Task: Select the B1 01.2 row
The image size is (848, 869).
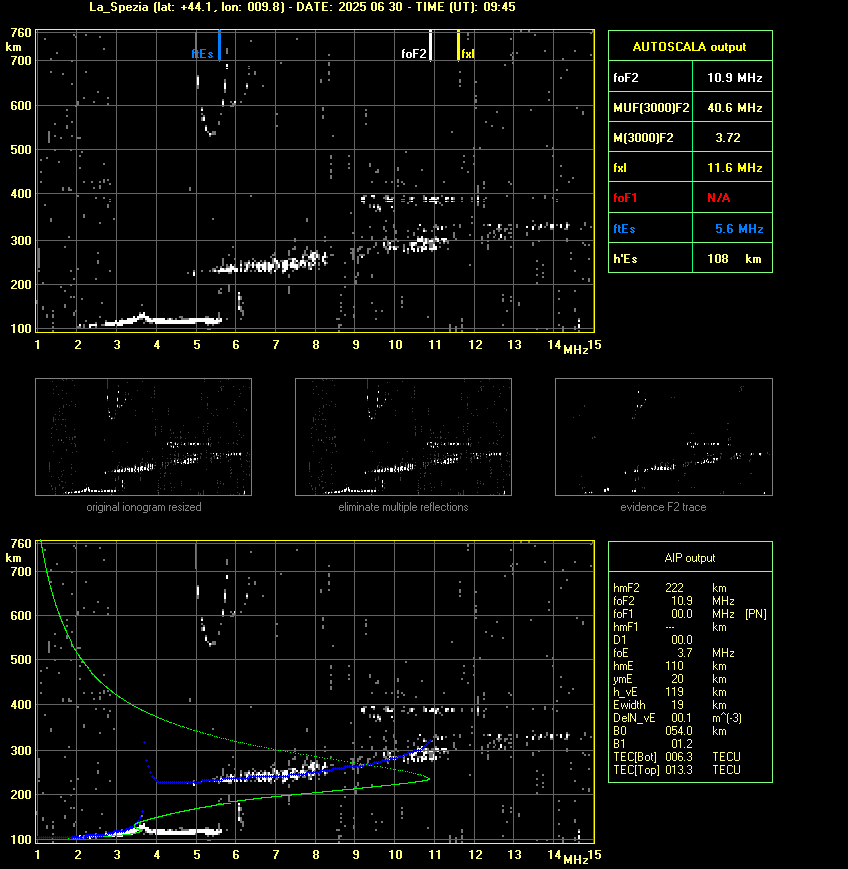Action: click(653, 744)
